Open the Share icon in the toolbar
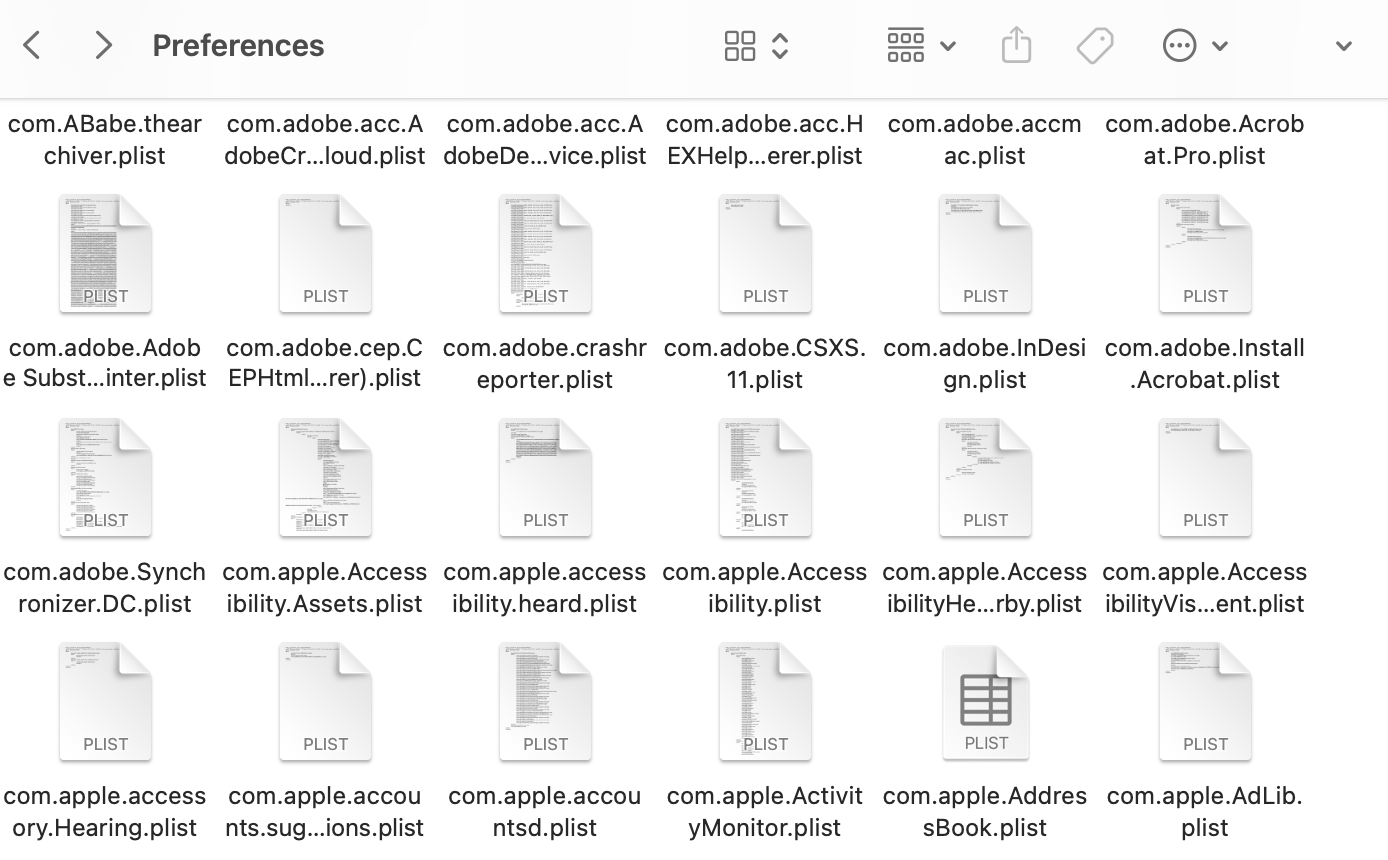 click(x=1017, y=45)
